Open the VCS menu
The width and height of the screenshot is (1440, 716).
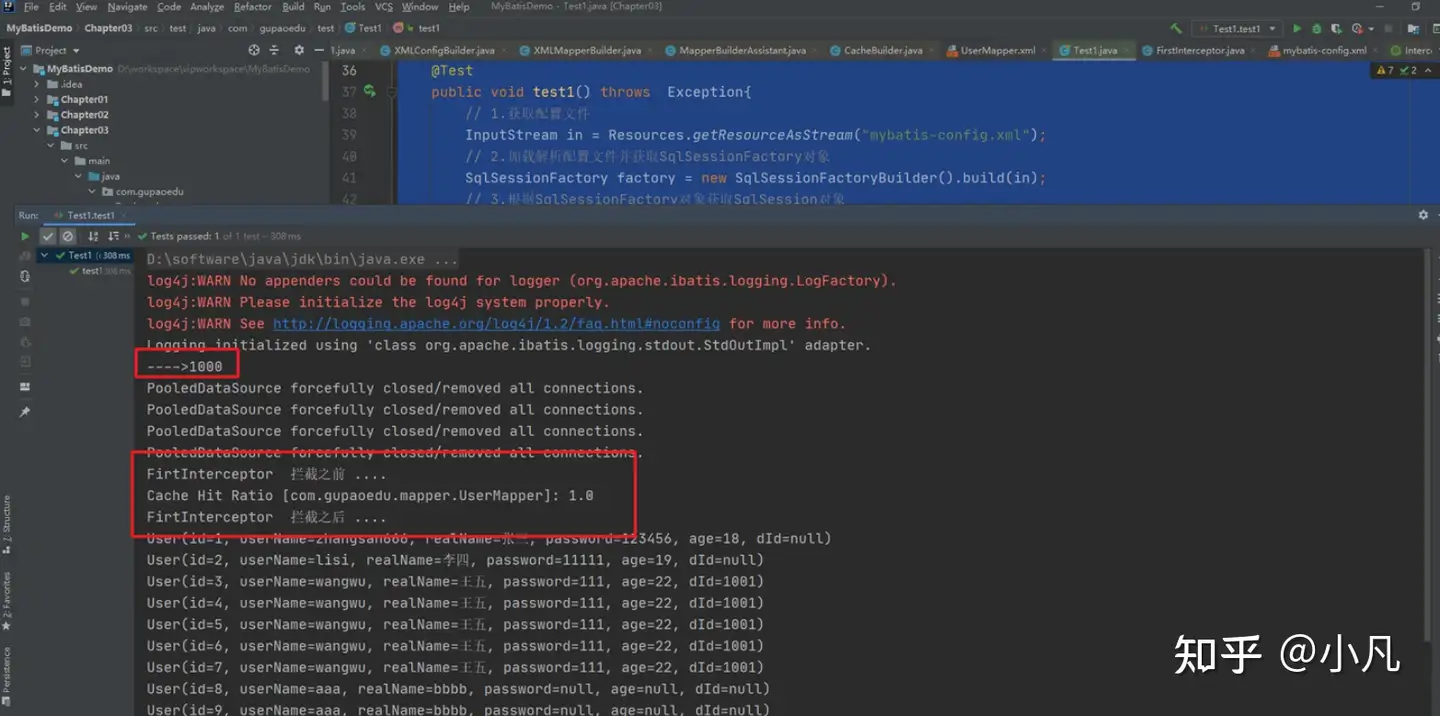click(383, 7)
